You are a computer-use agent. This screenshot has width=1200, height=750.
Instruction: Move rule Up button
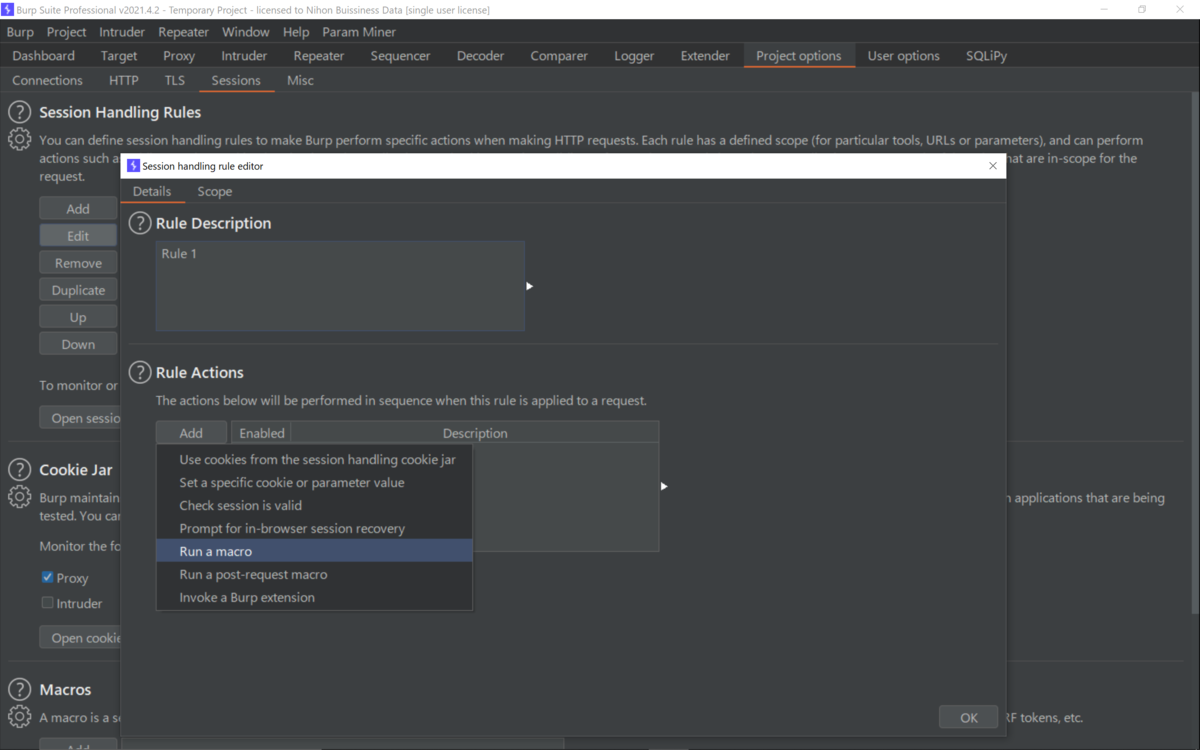(78, 317)
